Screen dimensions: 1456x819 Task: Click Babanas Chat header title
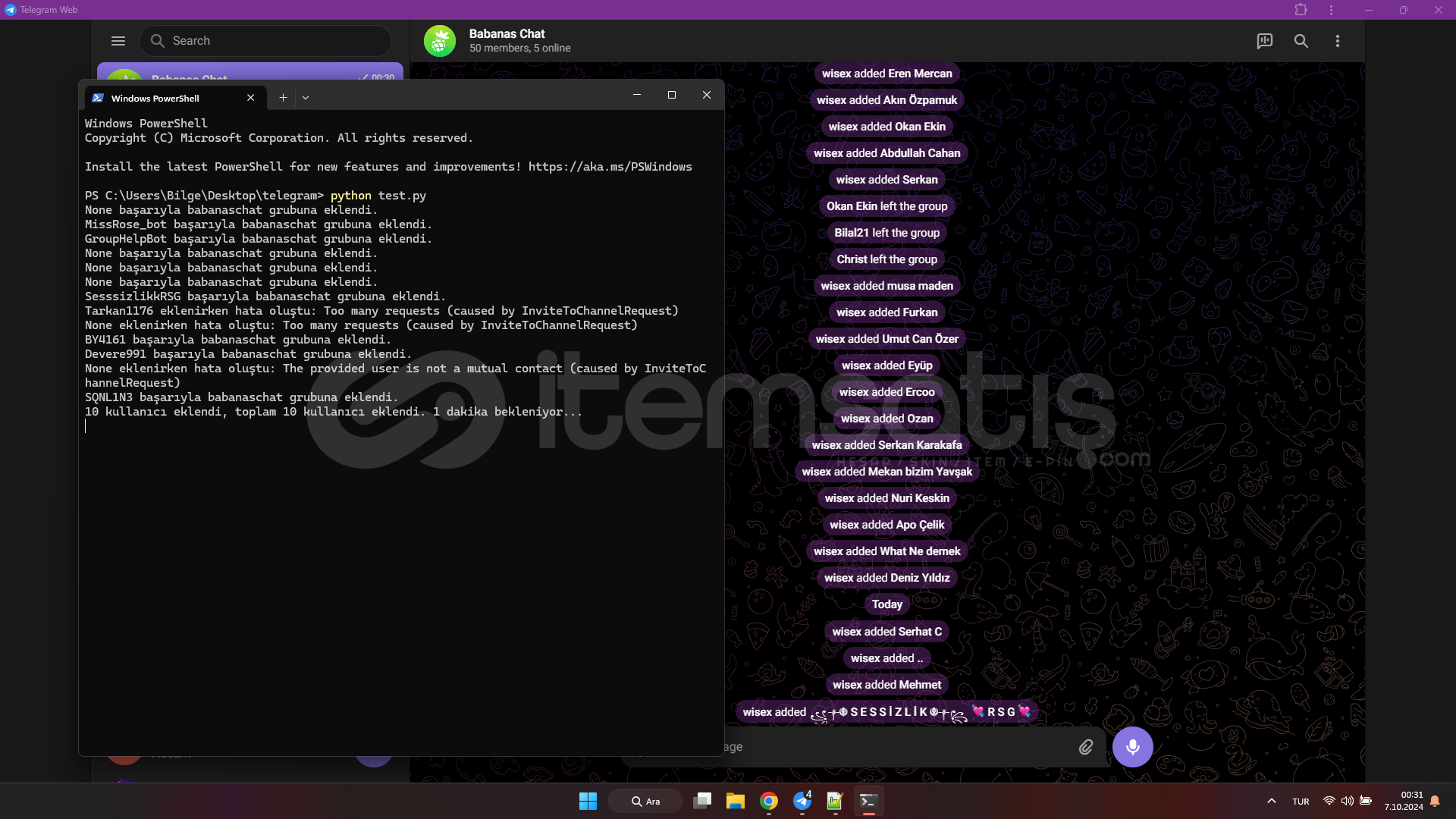click(x=507, y=34)
